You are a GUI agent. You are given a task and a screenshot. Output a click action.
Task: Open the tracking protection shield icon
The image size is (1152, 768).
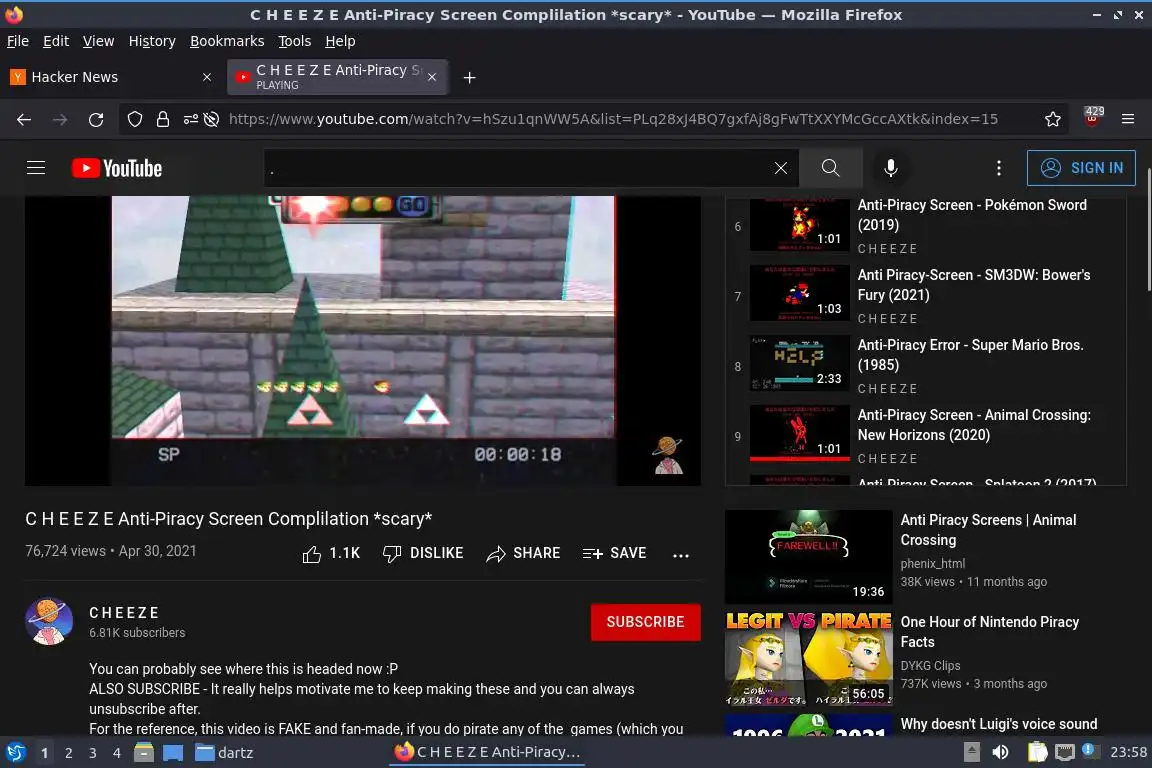pos(134,119)
